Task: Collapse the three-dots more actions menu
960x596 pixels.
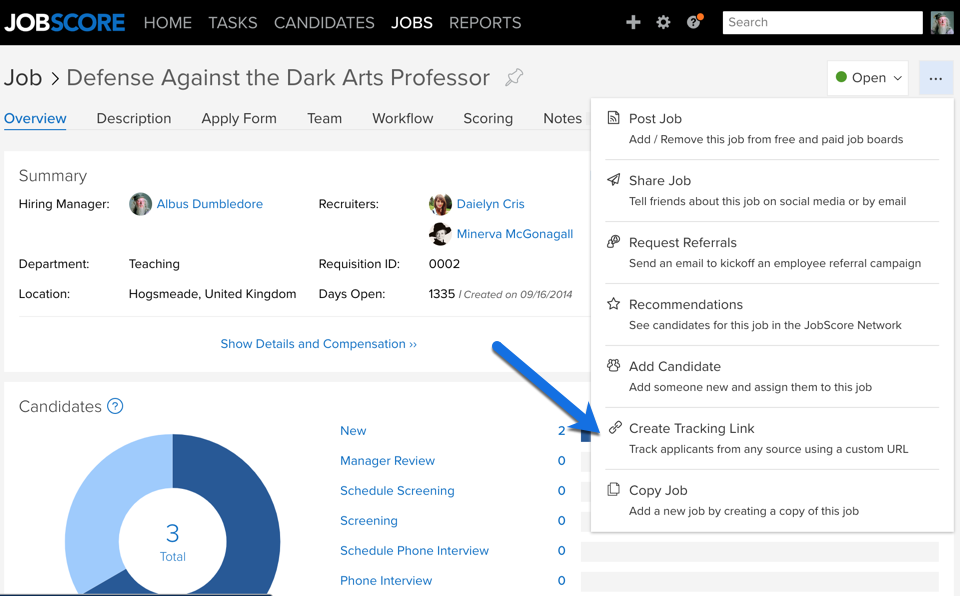Action: (936, 78)
